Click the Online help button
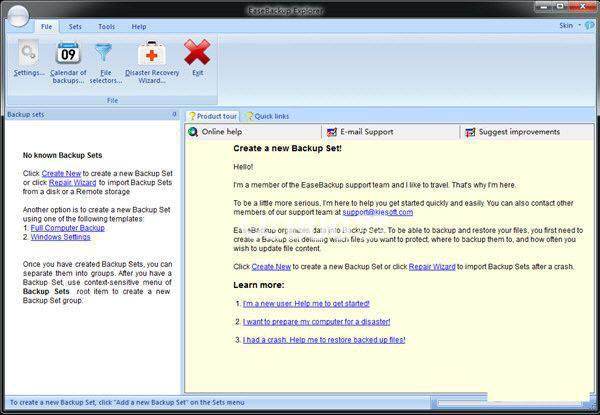The height and width of the screenshot is (415, 600). [x=253, y=132]
